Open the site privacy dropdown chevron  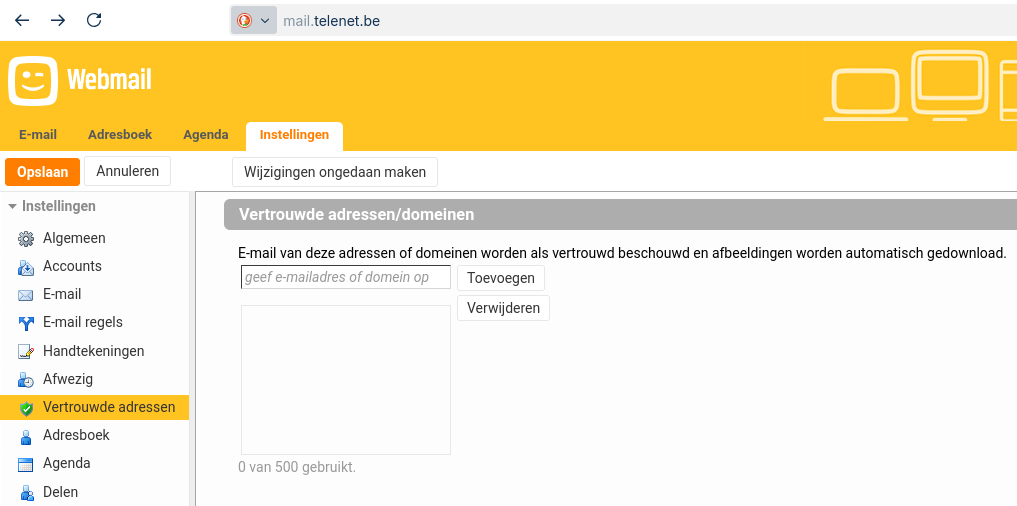(265, 21)
